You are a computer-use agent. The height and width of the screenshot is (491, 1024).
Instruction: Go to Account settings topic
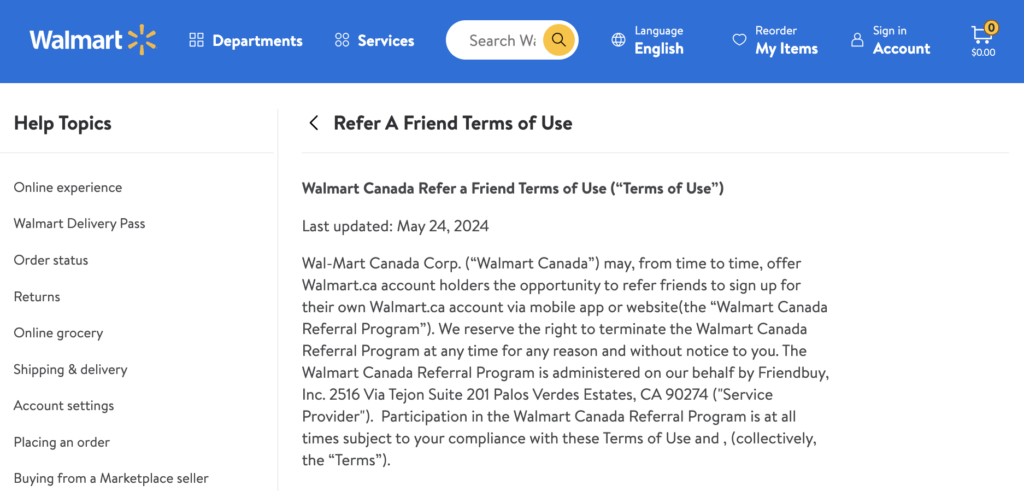64,406
